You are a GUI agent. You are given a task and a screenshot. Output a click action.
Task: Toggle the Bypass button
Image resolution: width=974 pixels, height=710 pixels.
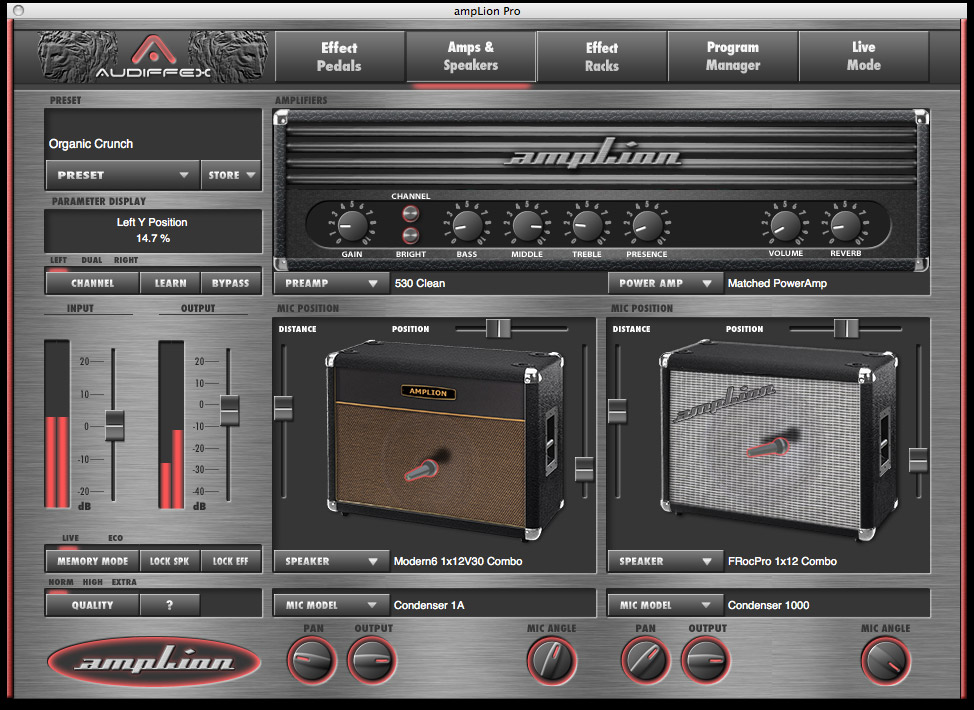pyautogui.click(x=230, y=283)
